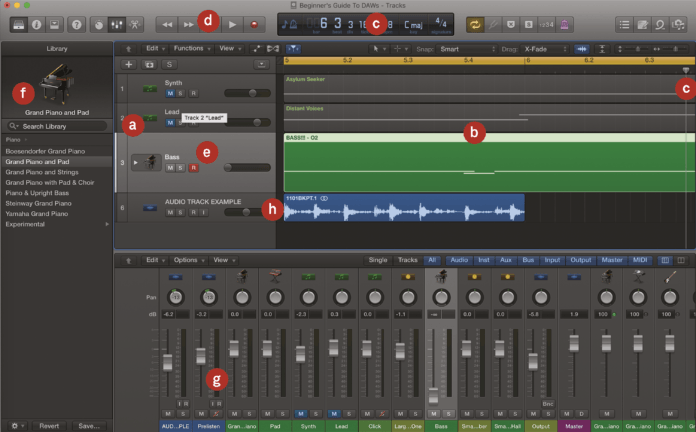
Task: Click the Revert button in Library
Action: point(49,425)
